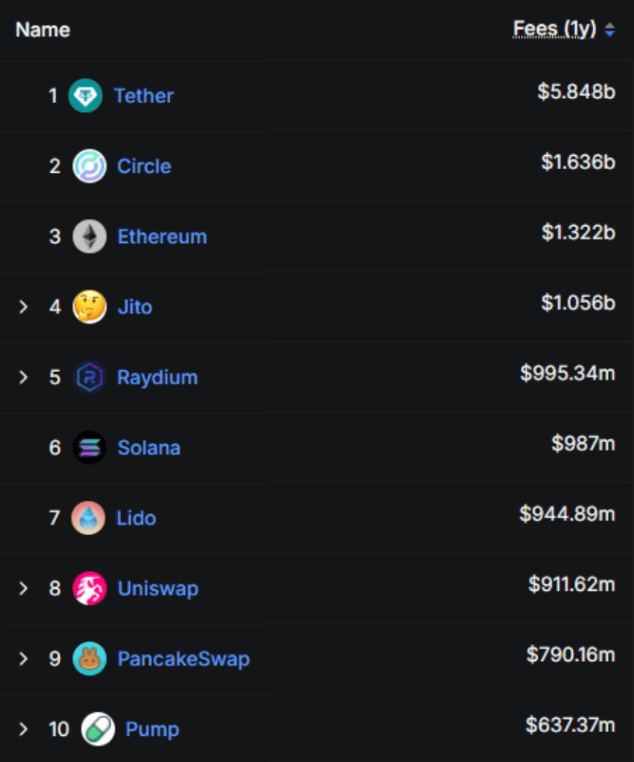Image resolution: width=634 pixels, height=762 pixels.
Task: Click the Pump pill icon
Action: [x=97, y=729]
